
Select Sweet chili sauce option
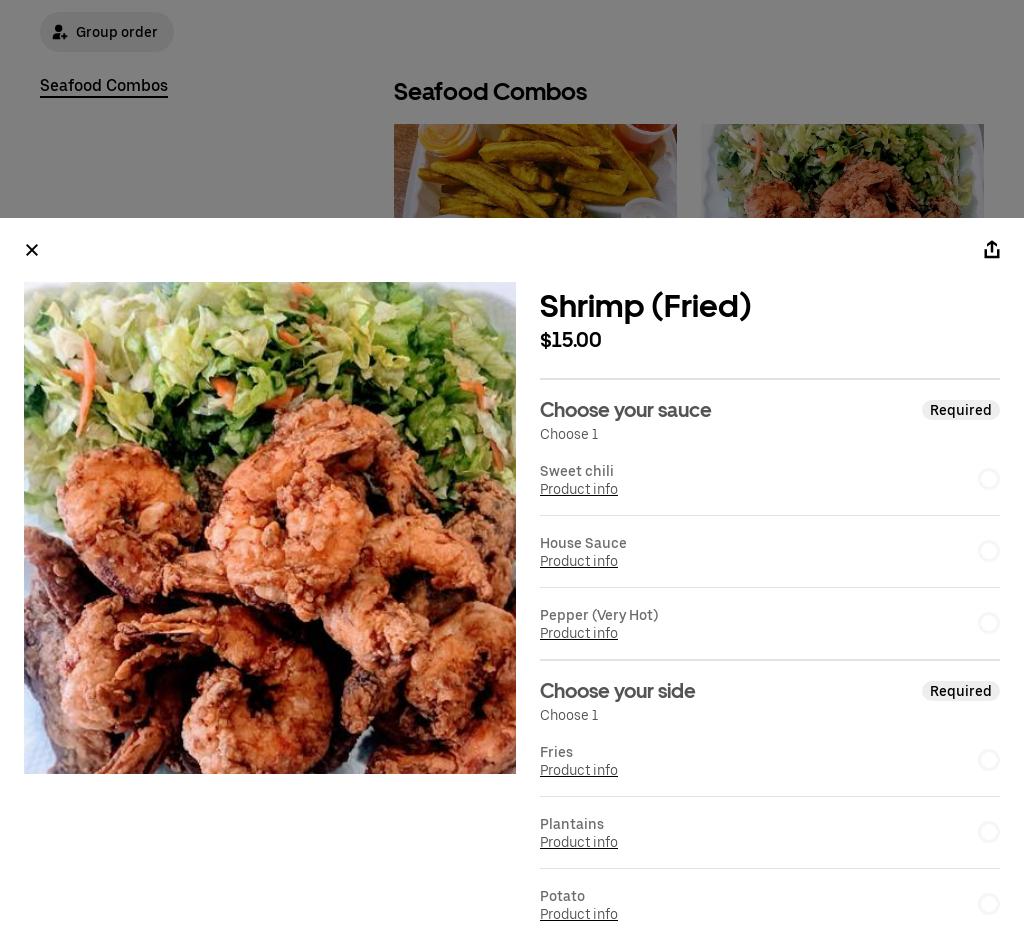click(x=989, y=479)
